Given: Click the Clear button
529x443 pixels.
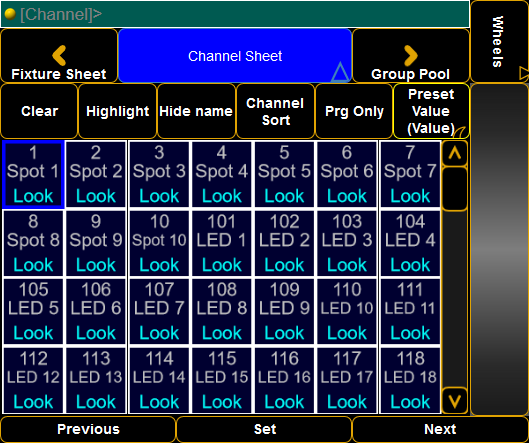Looking at the screenshot, I should click(39, 111).
